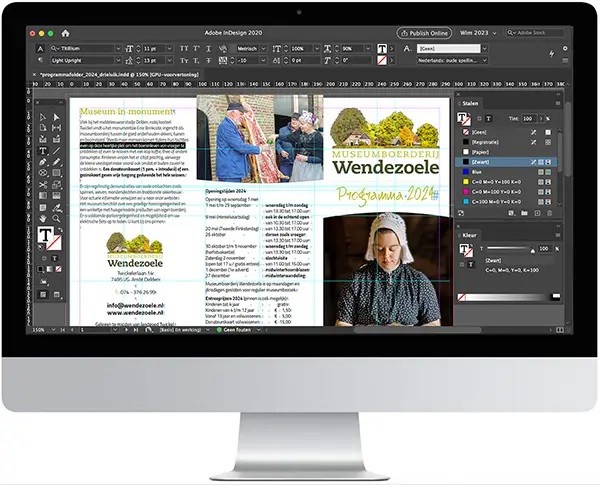
Task: Switch to Paragraph Formatting Controls
Action: coord(40,60)
